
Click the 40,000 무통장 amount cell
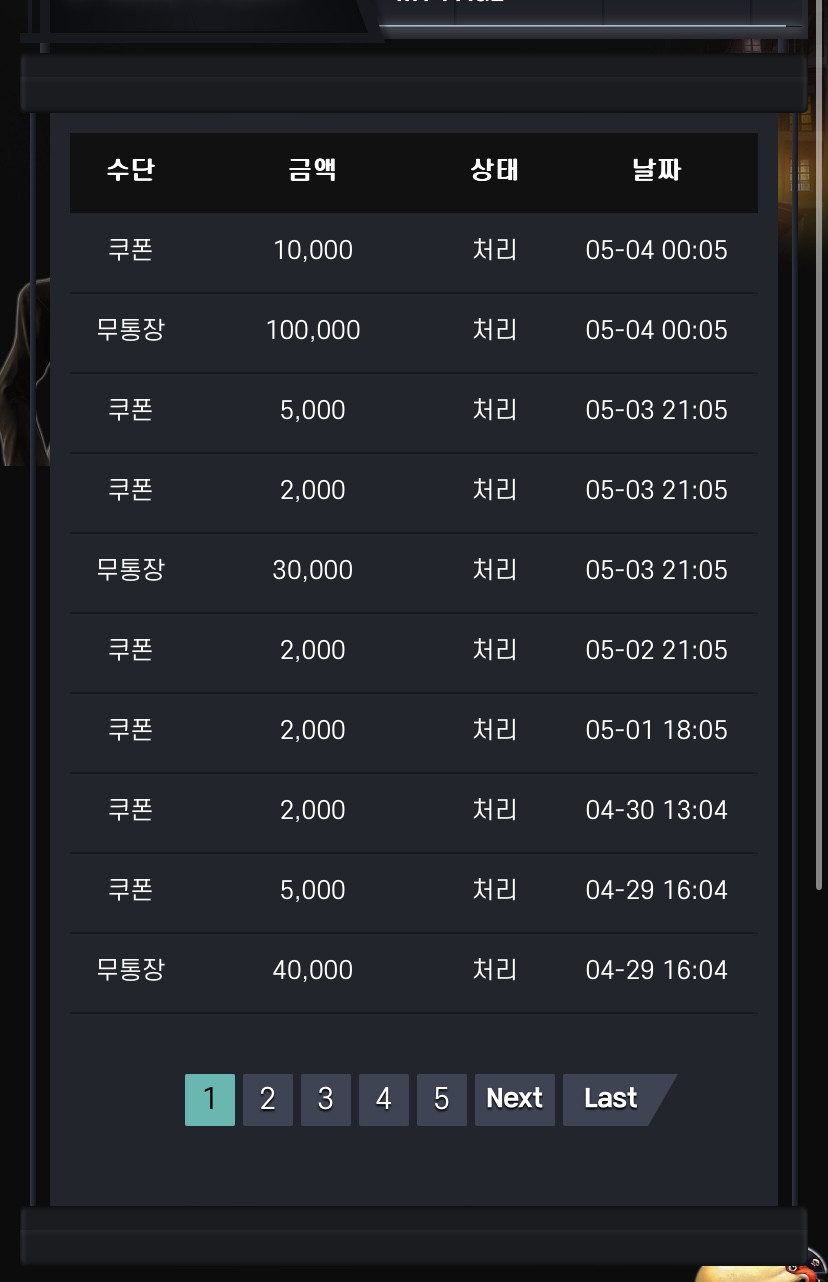(313, 970)
